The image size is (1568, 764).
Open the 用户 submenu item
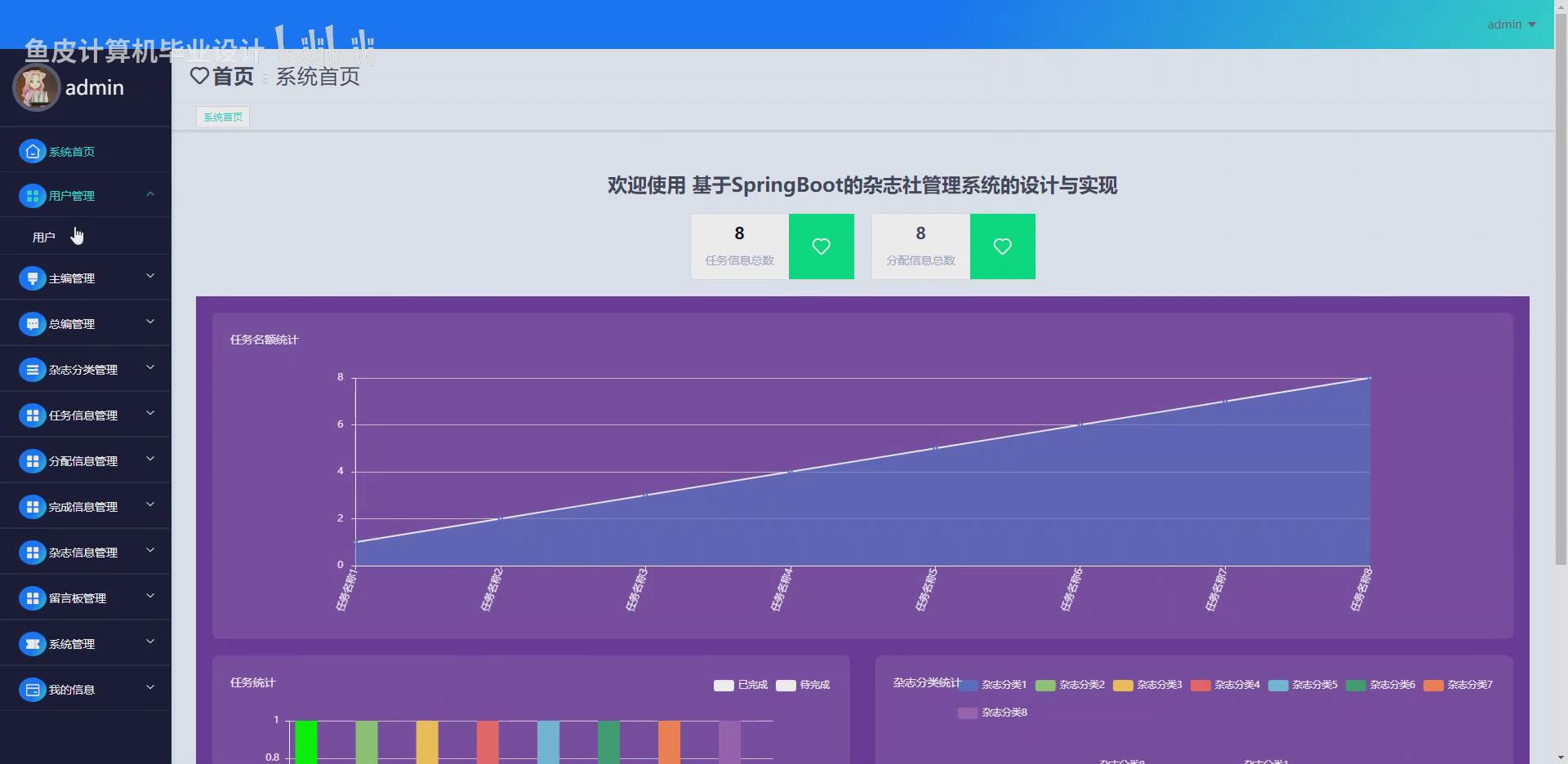(x=86, y=237)
